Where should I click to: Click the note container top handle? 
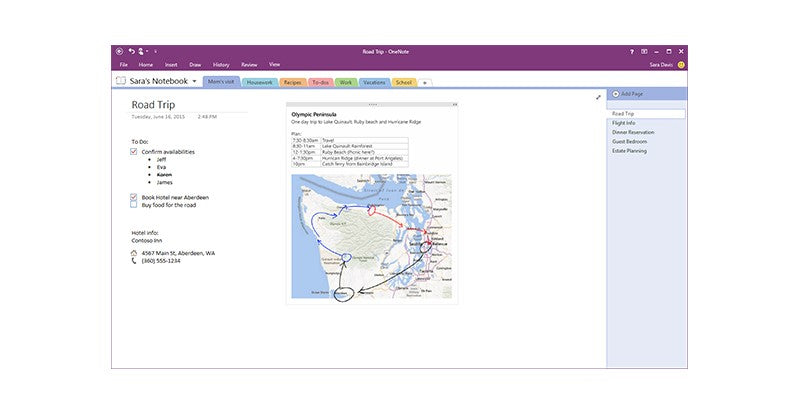click(372, 104)
